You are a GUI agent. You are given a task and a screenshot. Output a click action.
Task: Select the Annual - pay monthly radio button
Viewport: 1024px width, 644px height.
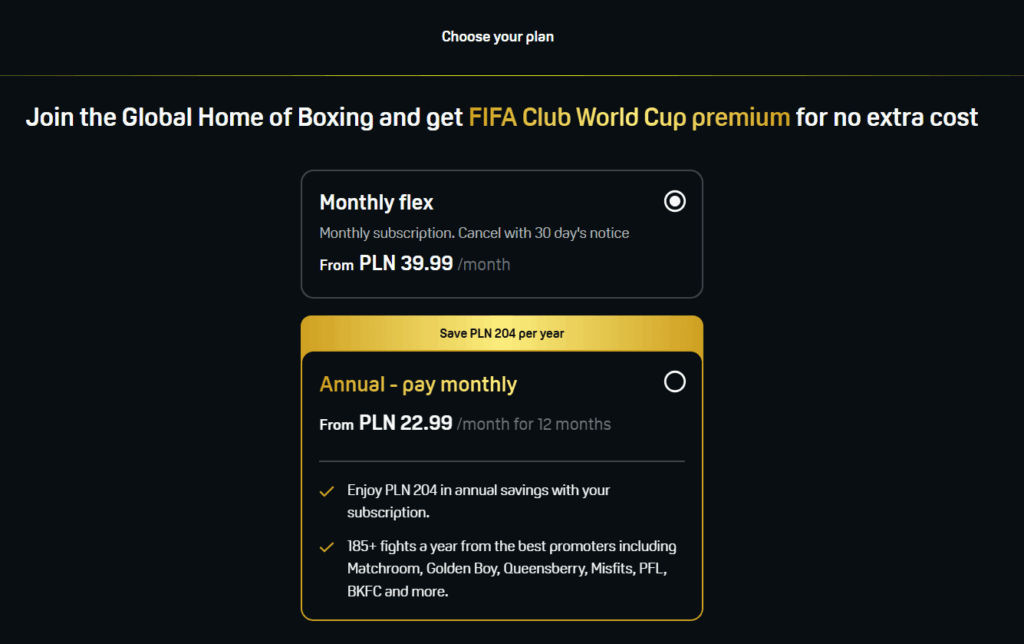[x=675, y=382]
